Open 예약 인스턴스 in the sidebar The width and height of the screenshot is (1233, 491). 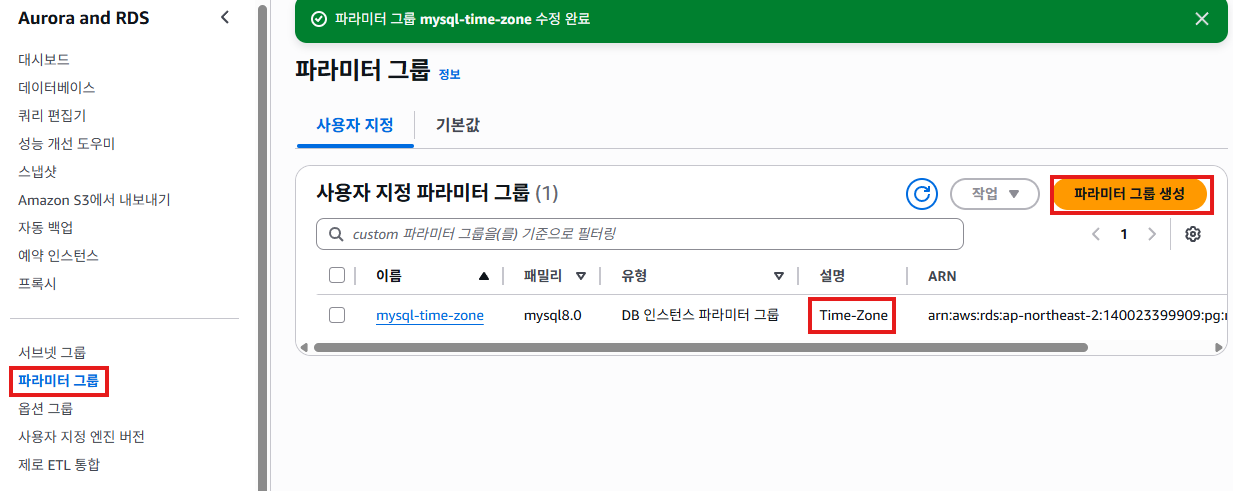tap(58, 256)
